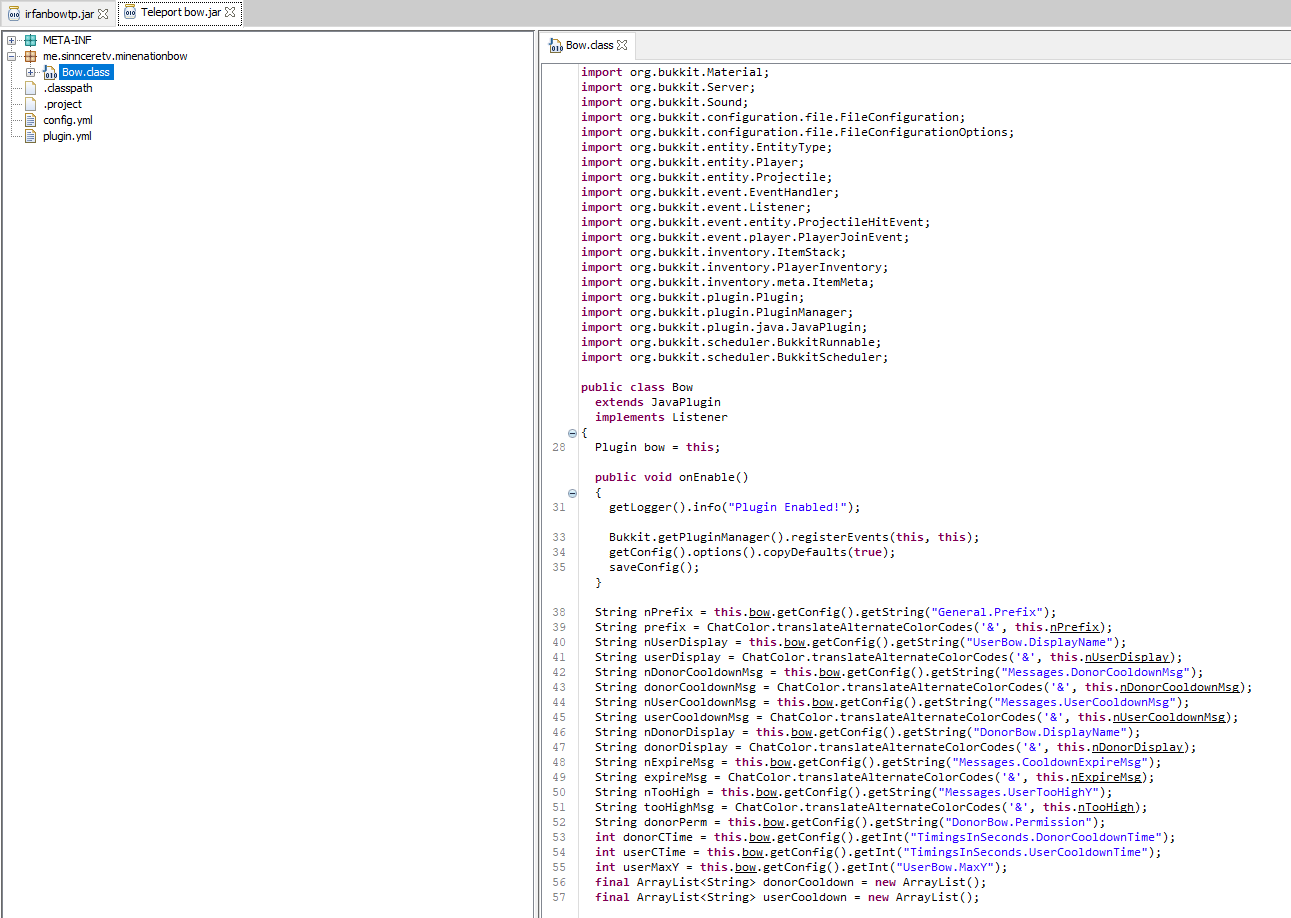
Task: Click the "public class Bow" declaration
Action: coord(637,388)
